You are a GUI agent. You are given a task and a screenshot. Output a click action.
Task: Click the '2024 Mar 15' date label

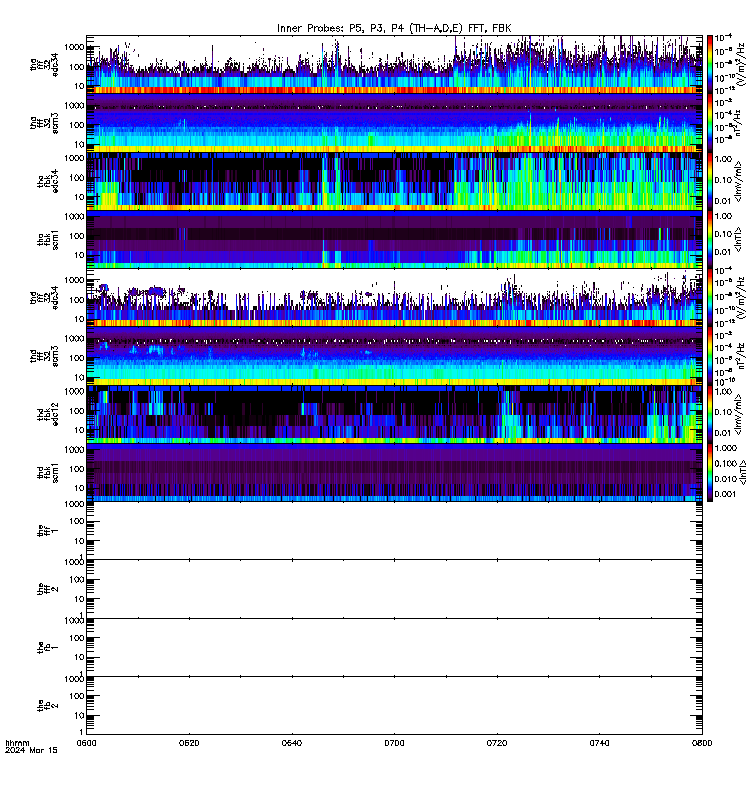tap(31, 751)
